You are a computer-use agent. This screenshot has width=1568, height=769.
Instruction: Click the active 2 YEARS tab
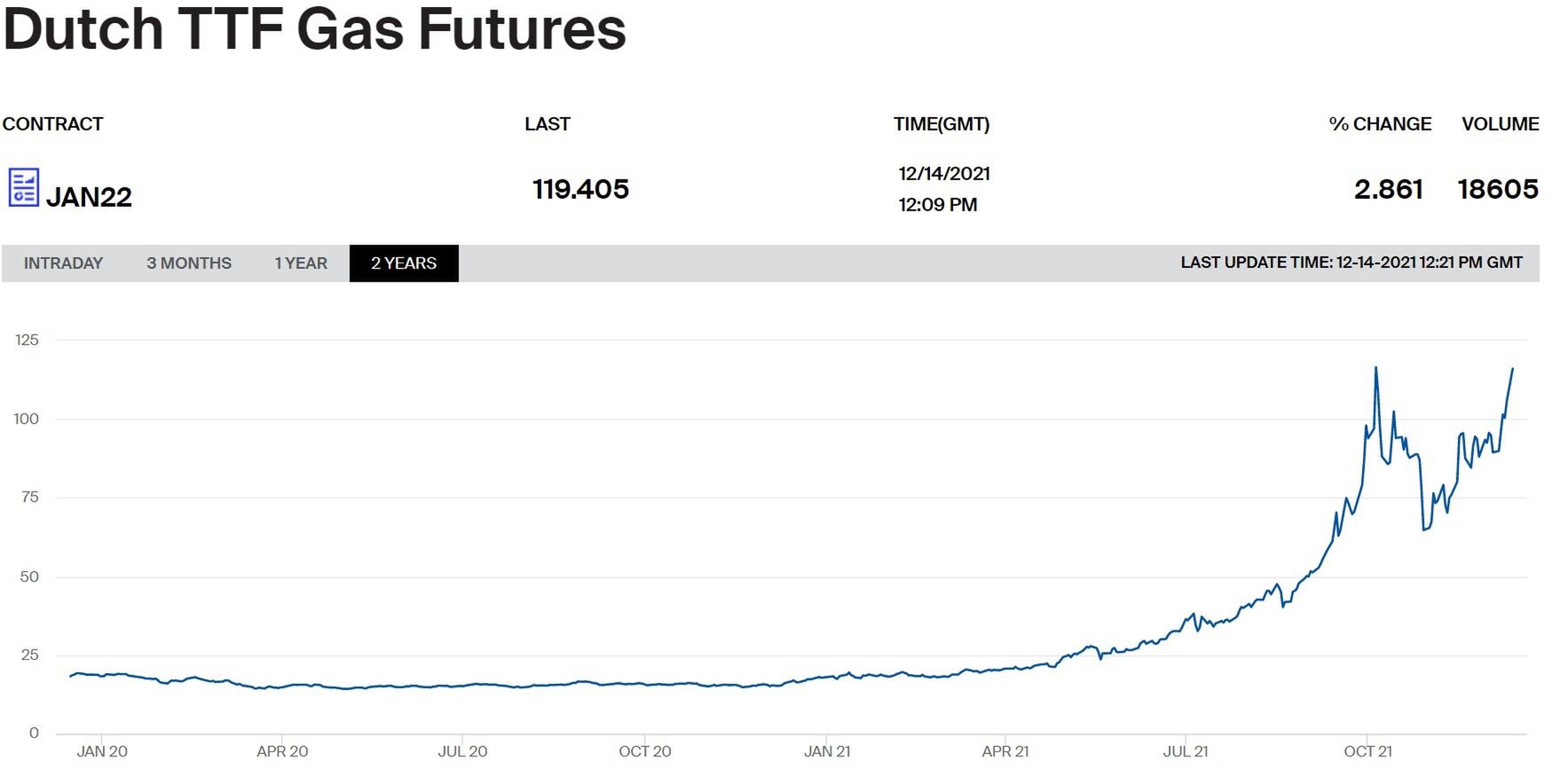point(404,263)
